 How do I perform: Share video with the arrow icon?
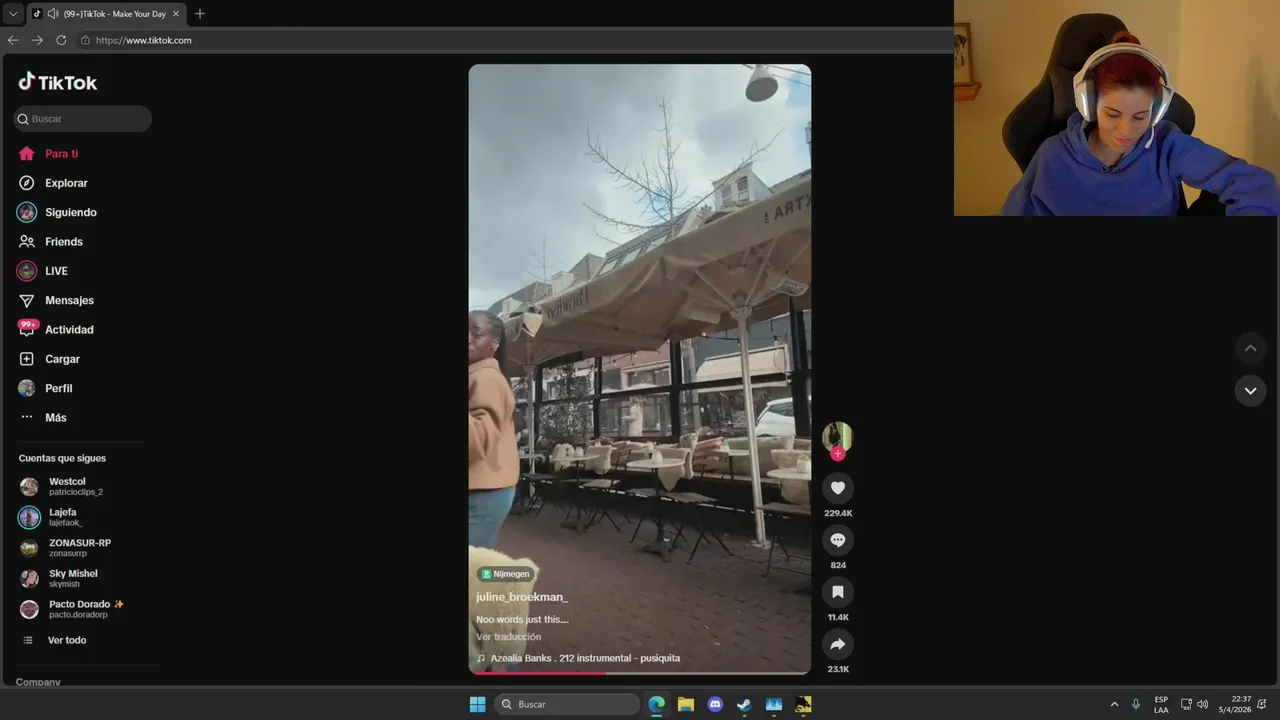click(838, 644)
